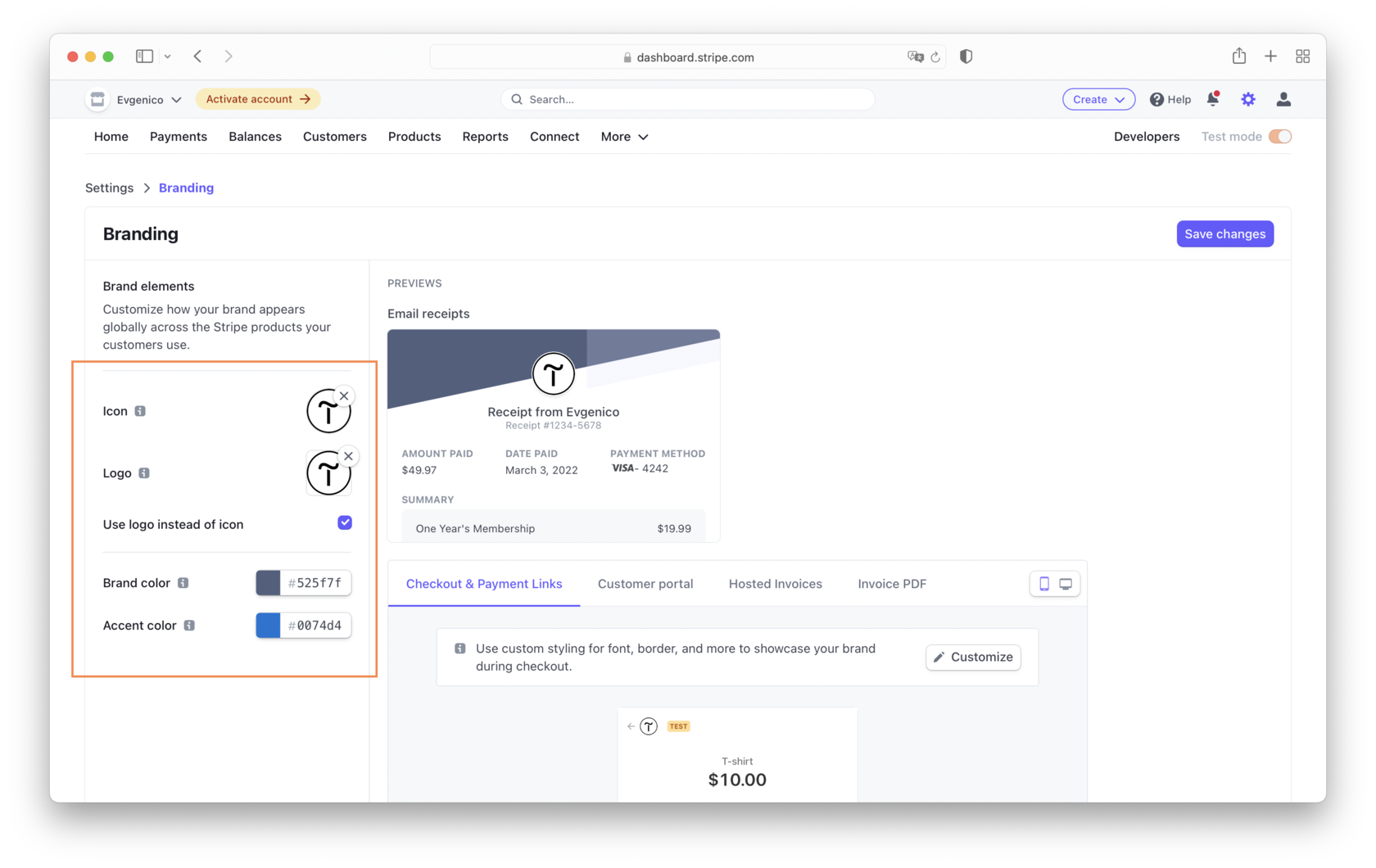
Task: Show info for Logo setting
Action: (x=144, y=473)
